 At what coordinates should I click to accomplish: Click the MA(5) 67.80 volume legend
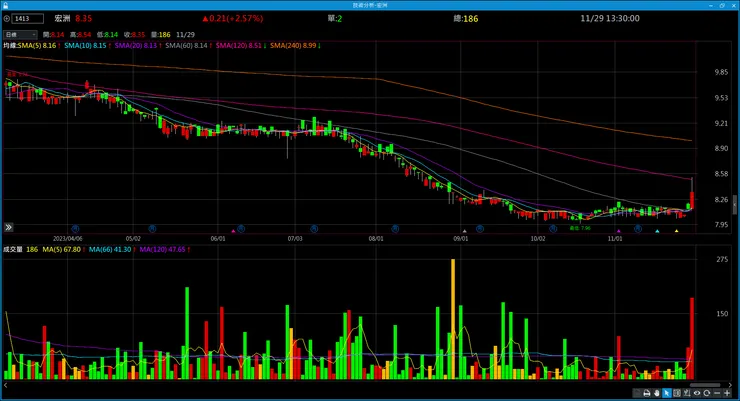click(x=64, y=249)
